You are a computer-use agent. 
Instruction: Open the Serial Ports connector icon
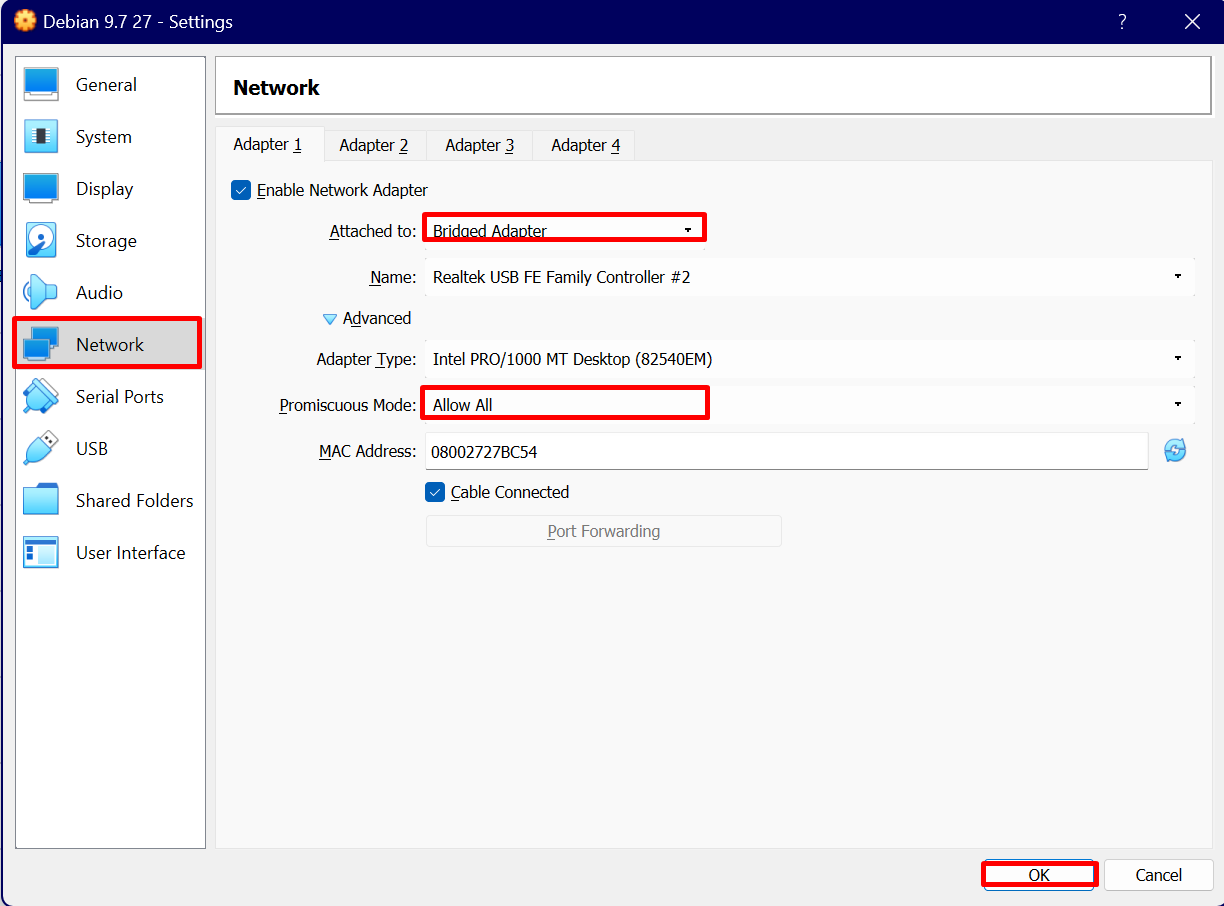pos(41,397)
